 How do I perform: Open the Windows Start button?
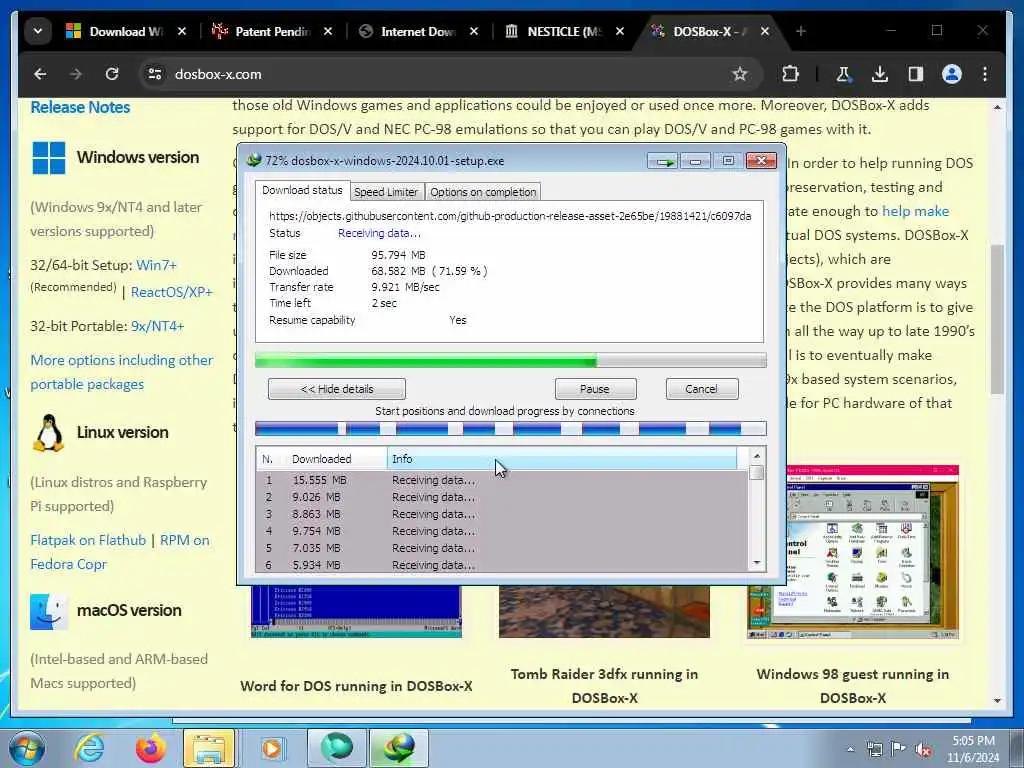pyautogui.click(x=25, y=748)
